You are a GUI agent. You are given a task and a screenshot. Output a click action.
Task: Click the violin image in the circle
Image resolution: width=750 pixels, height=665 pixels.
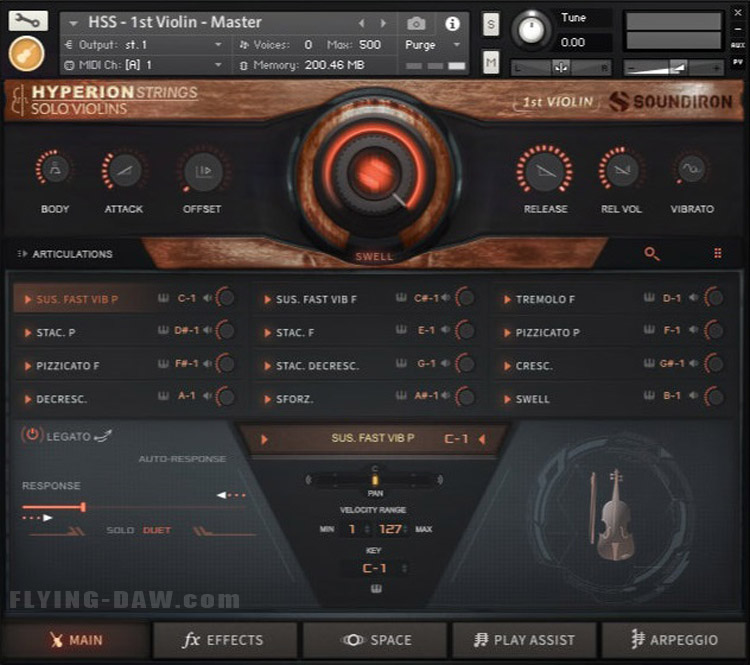614,516
